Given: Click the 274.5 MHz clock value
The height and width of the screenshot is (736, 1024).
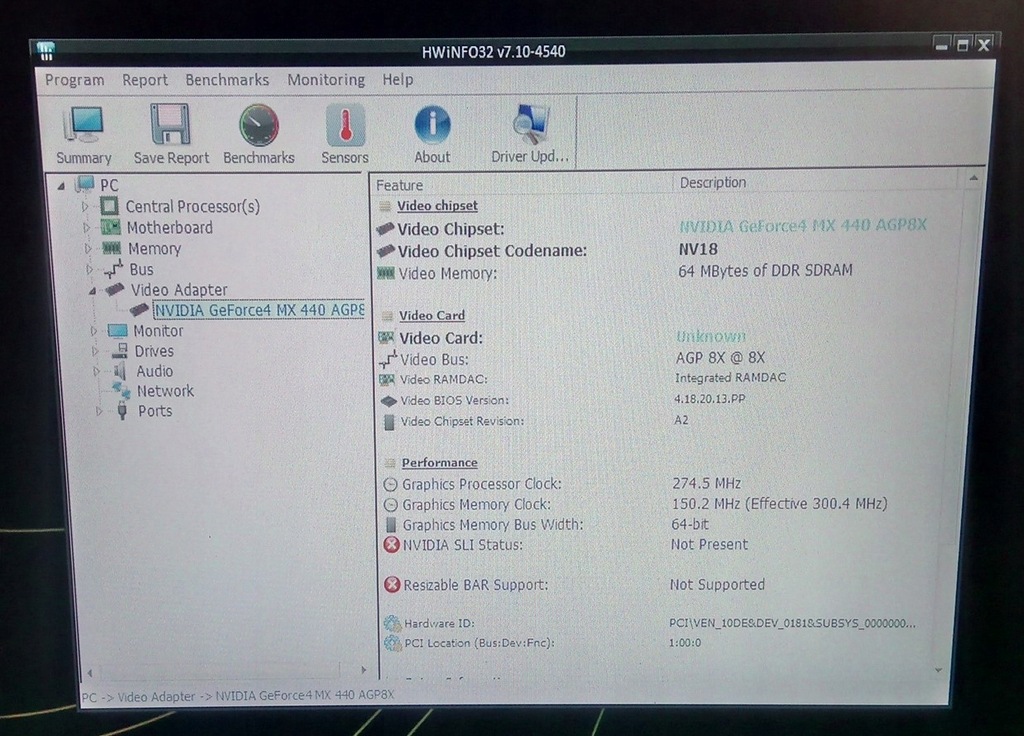Looking at the screenshot, I should click(707, 483).
